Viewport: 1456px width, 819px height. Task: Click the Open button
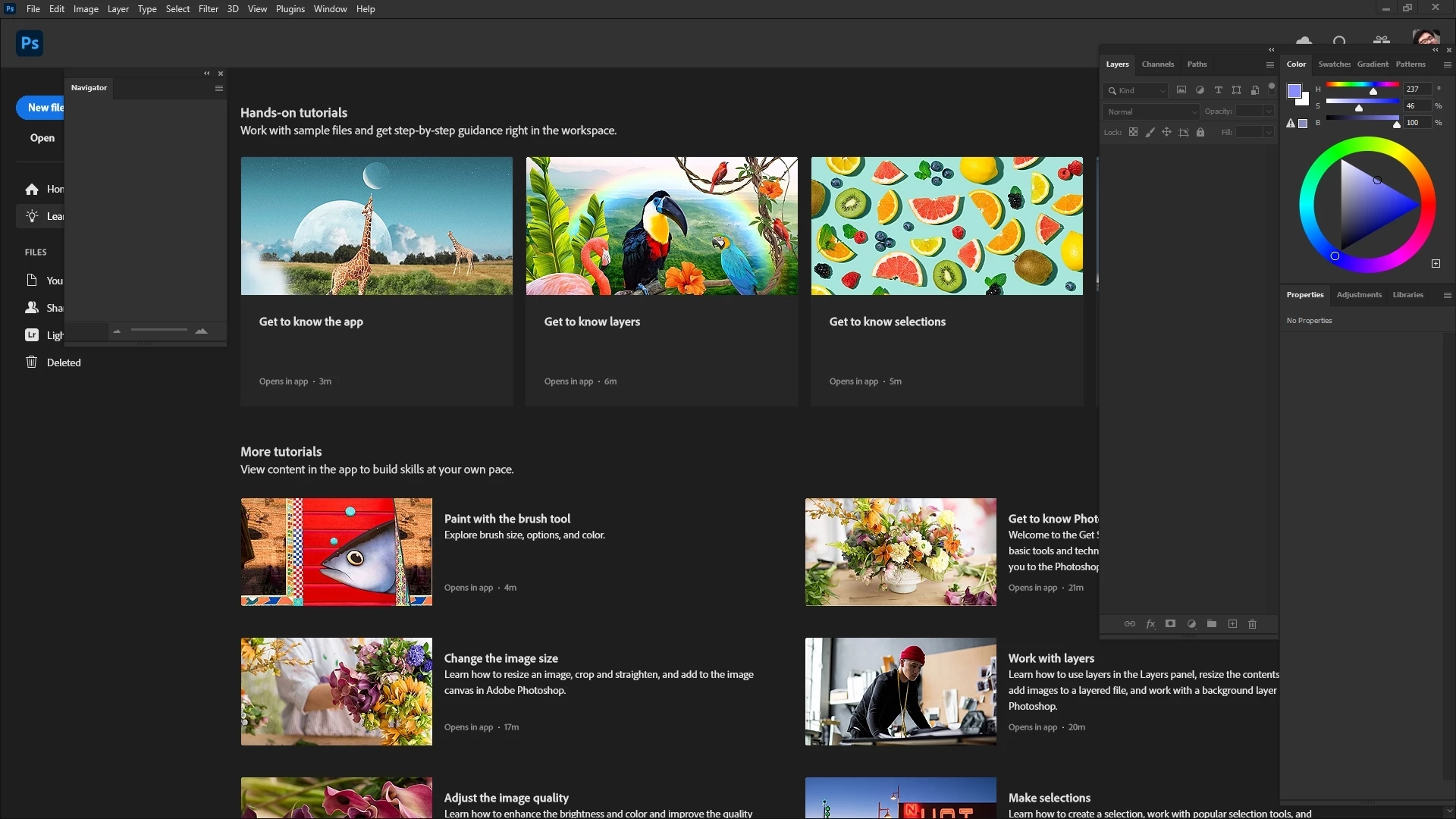tap(42, 138)
